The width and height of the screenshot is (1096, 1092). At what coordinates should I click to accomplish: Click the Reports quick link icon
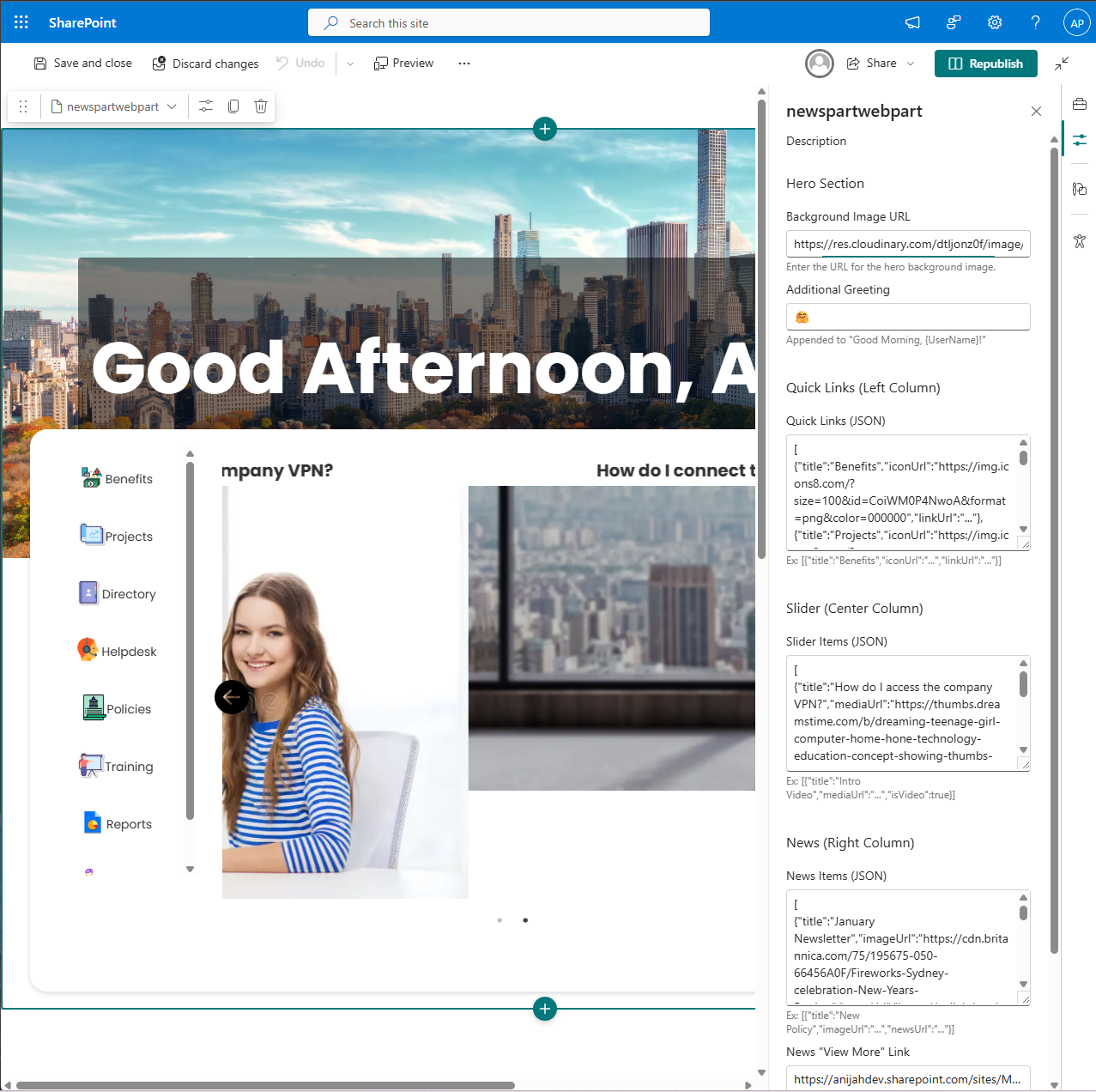point(93,822)
